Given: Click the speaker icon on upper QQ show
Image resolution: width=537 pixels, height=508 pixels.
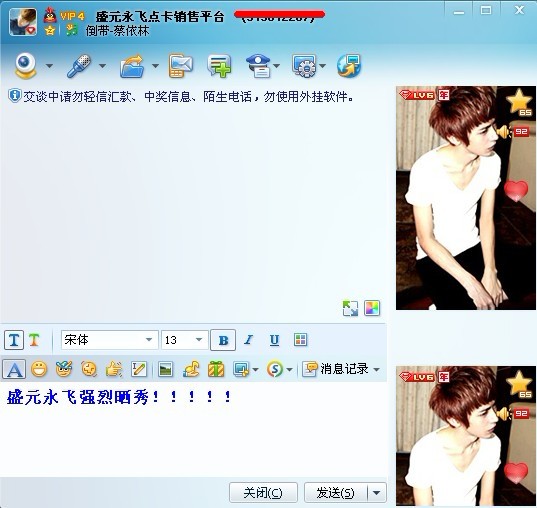Looking at the screenshot, I should point(504,132).
